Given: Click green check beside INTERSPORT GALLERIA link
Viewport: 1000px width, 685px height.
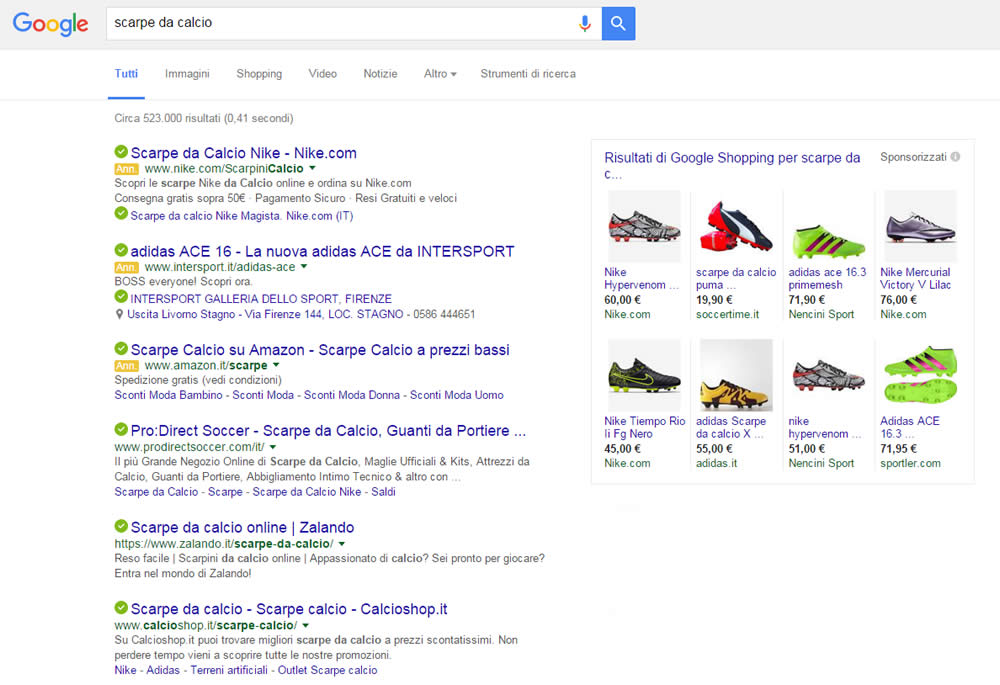Looking at the screenshot, I should (121, 297).
